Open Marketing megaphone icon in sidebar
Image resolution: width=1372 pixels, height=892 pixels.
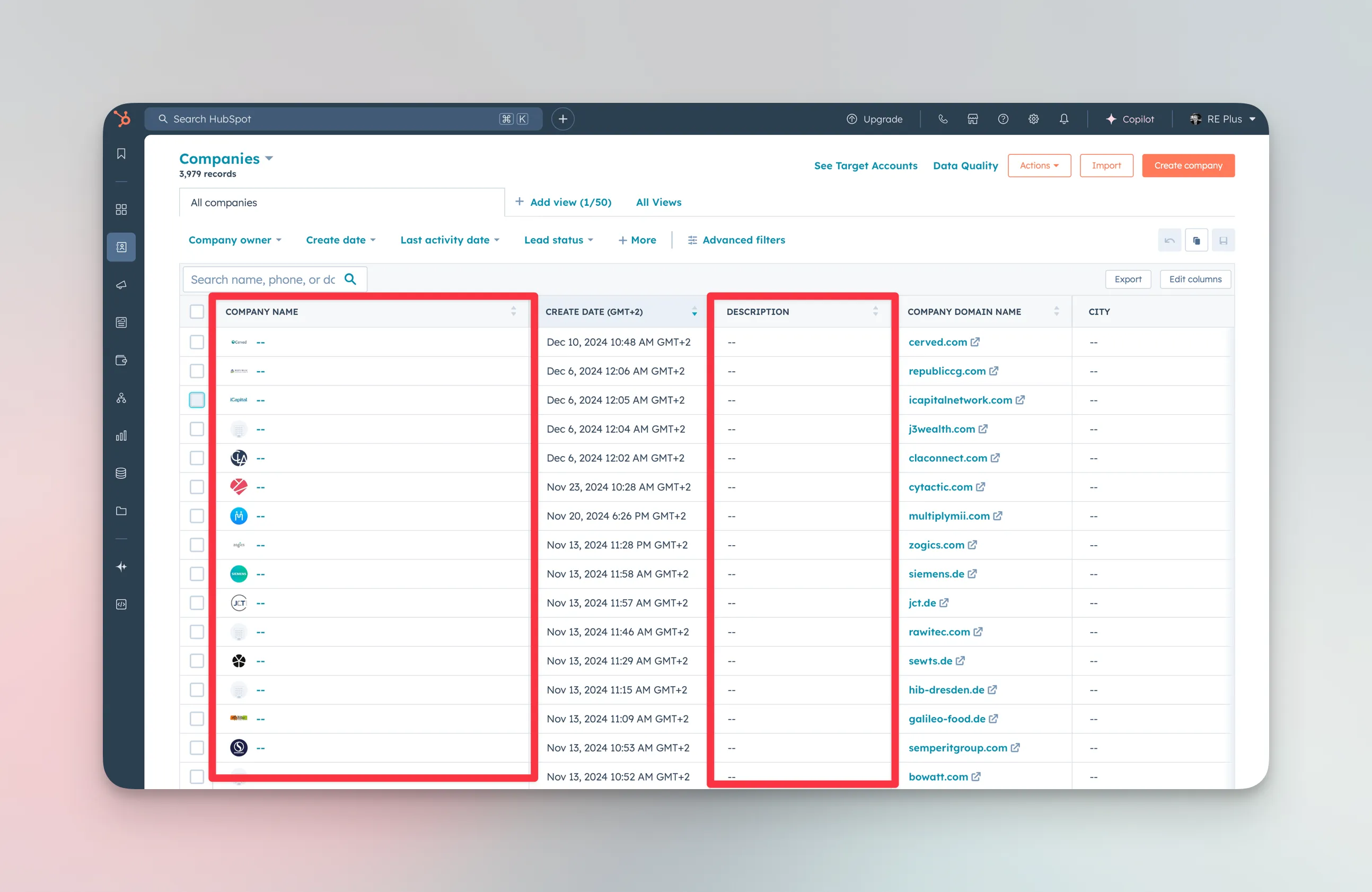point(121,285)
